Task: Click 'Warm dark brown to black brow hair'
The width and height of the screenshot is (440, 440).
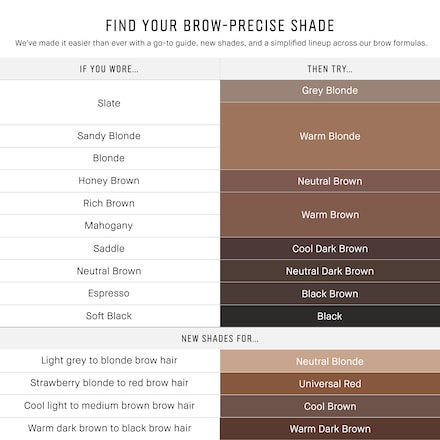Action: (109, 428)
